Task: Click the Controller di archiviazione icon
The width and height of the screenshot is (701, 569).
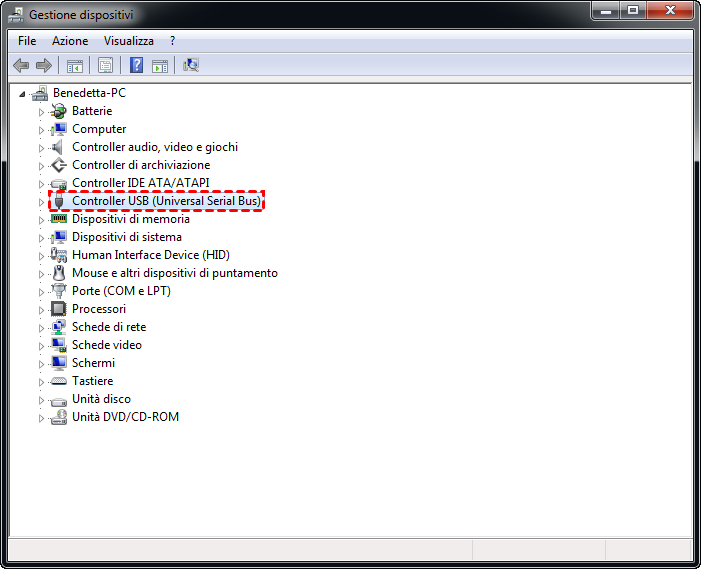Action: tap(59, 165)
